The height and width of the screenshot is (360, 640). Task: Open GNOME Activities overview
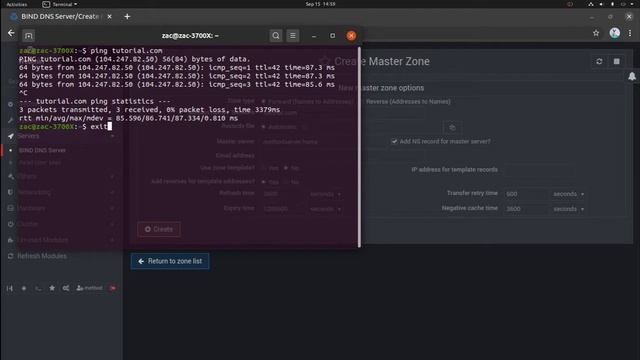16,4
